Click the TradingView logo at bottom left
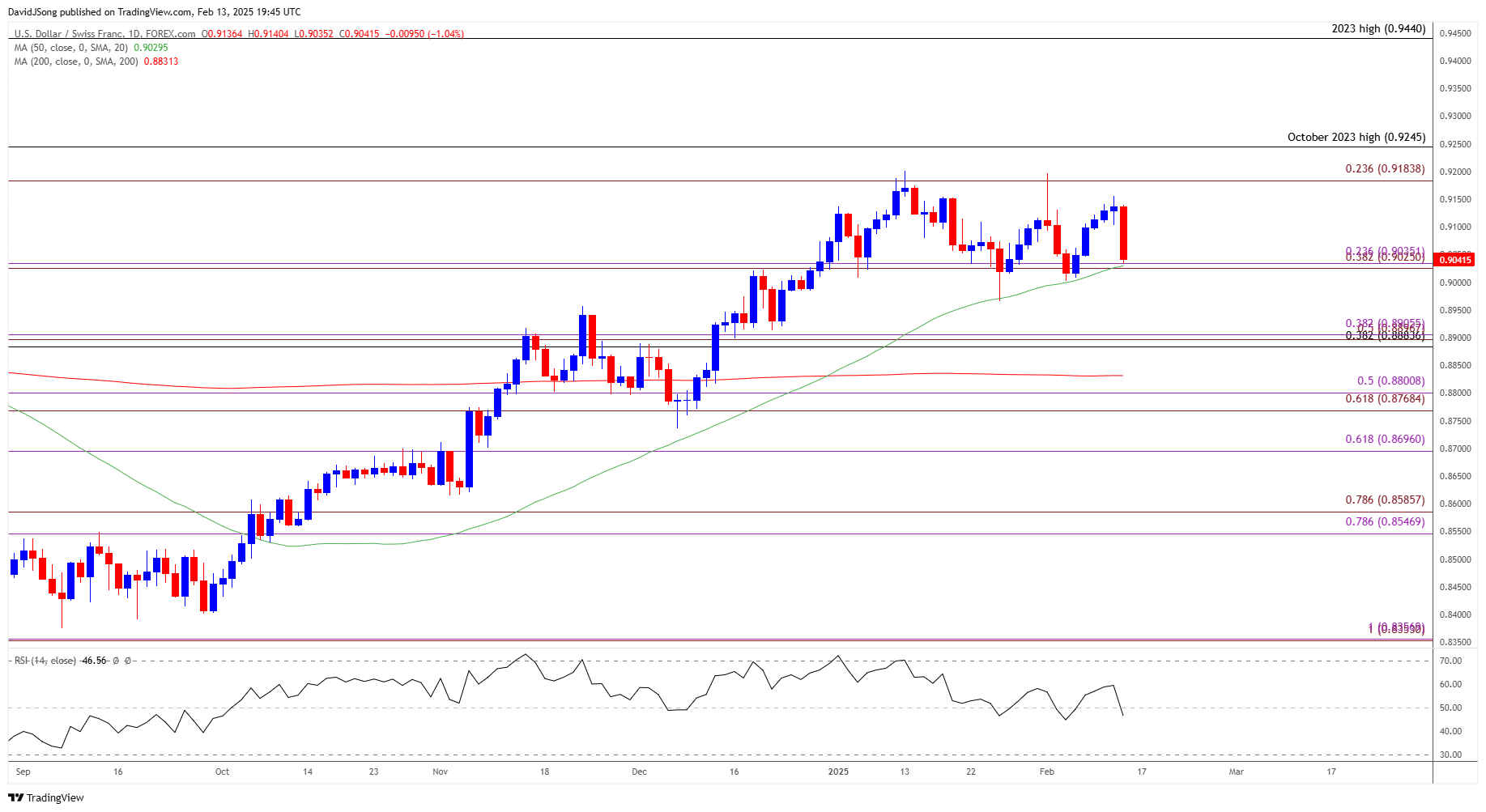The height and width of the screenshot is (812, 1486). point(46,797)
